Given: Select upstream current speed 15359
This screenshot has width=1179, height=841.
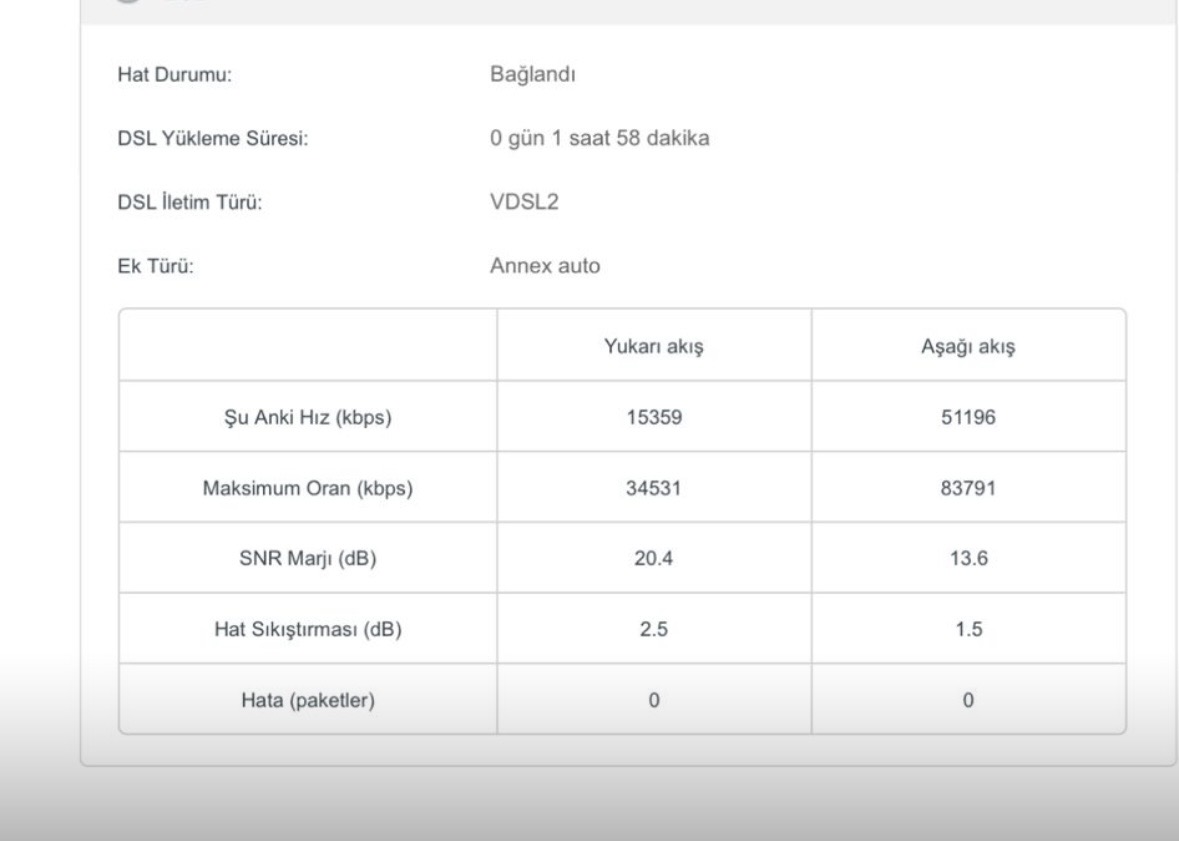Looking at the screenshot, I should (x=654, y=418).
